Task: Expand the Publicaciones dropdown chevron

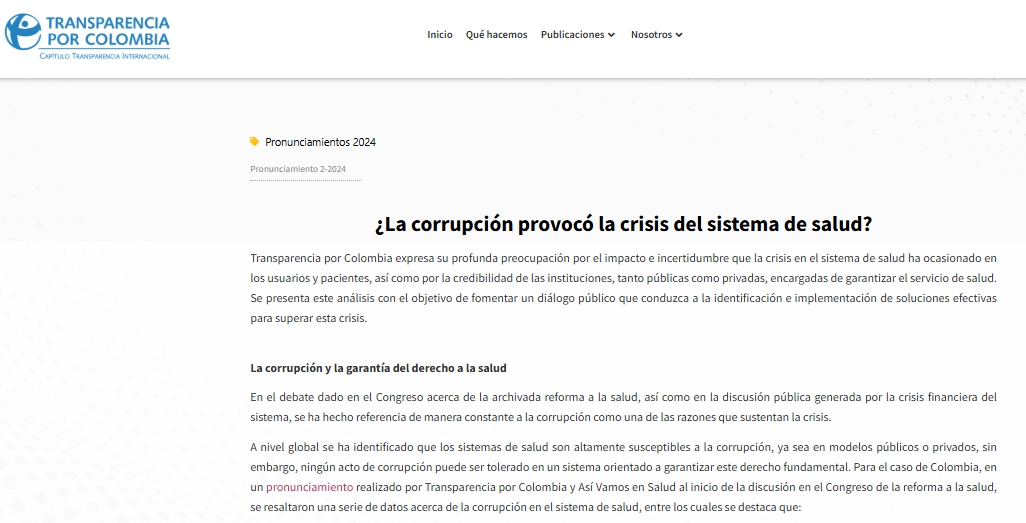Action: [611, 35]
